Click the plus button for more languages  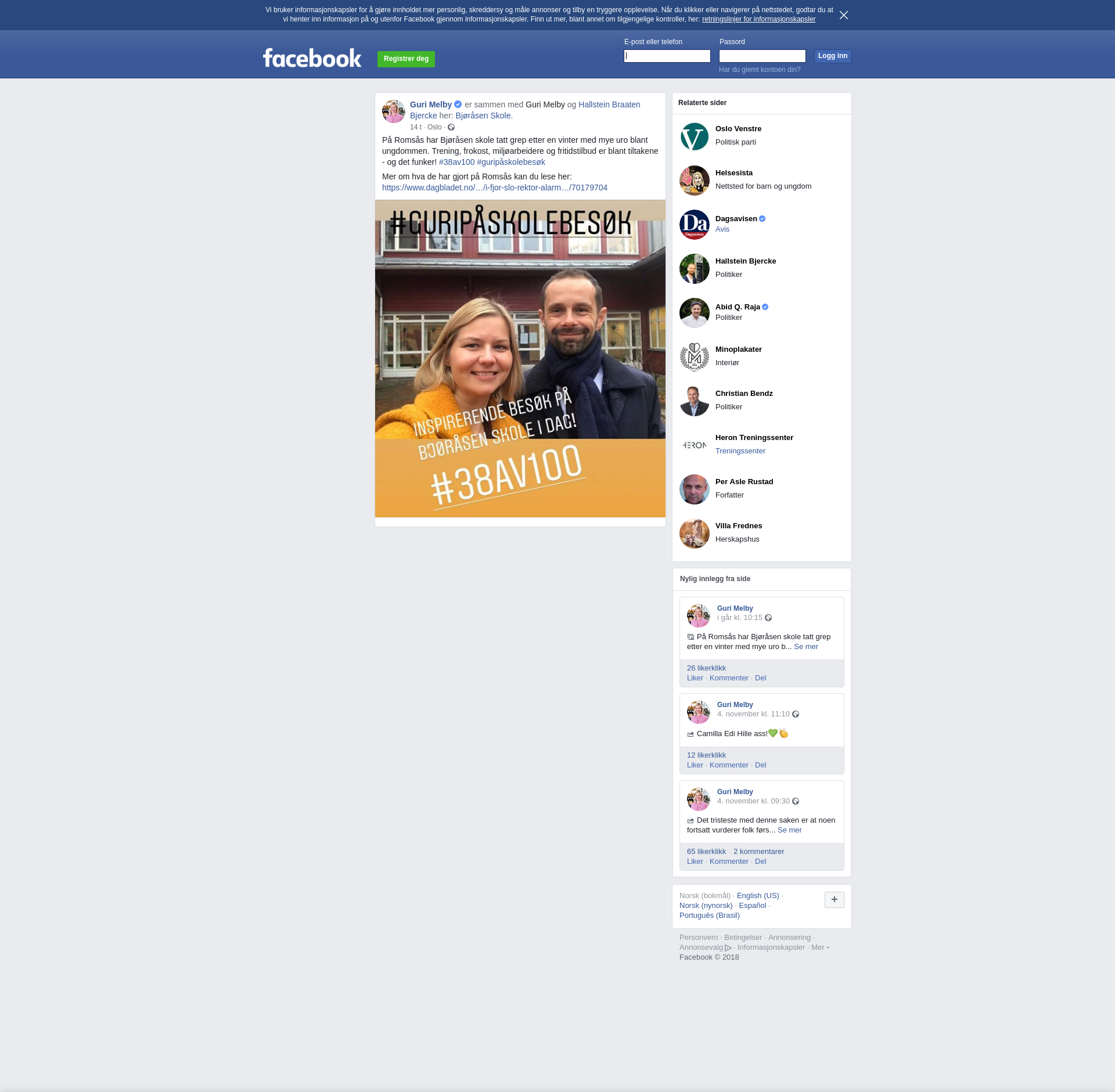[x=834, y=900]
